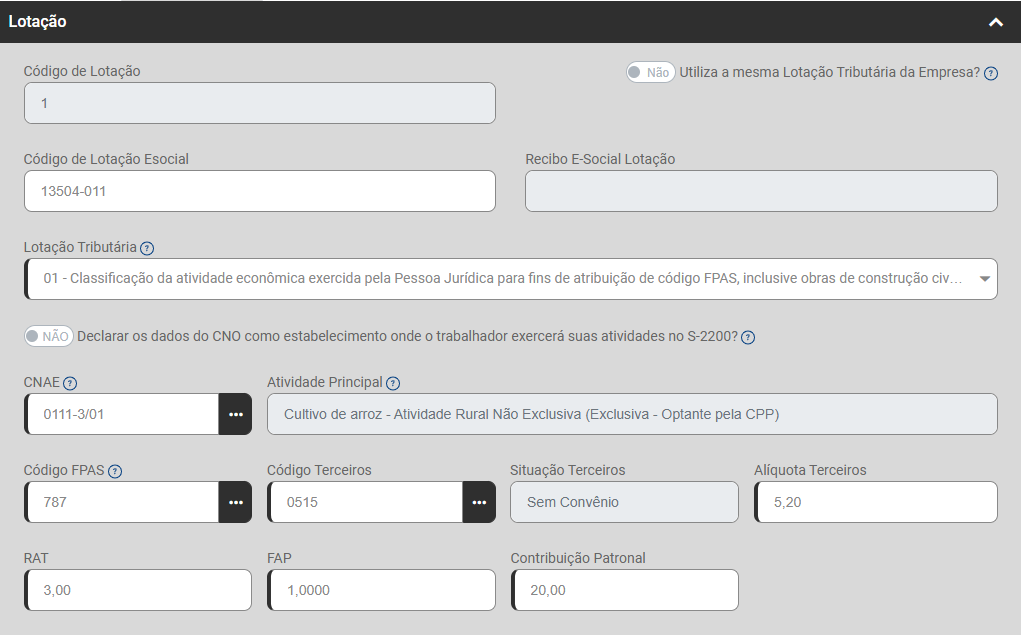Open Código Terceiros lookup ellipsis button
This screenshot has width=1021, height=635.
tap(479, 502)
